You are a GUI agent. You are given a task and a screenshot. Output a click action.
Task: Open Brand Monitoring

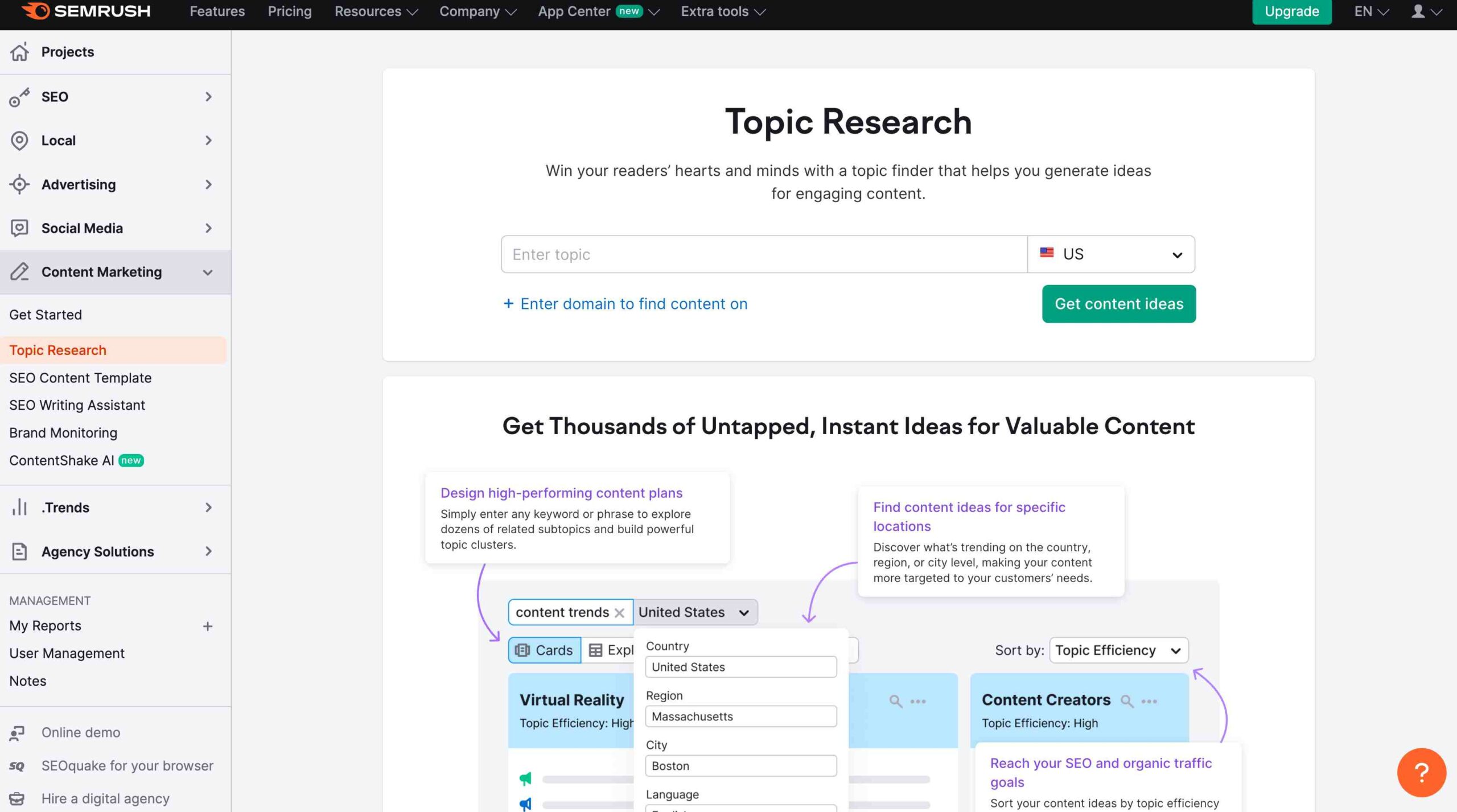63,432
